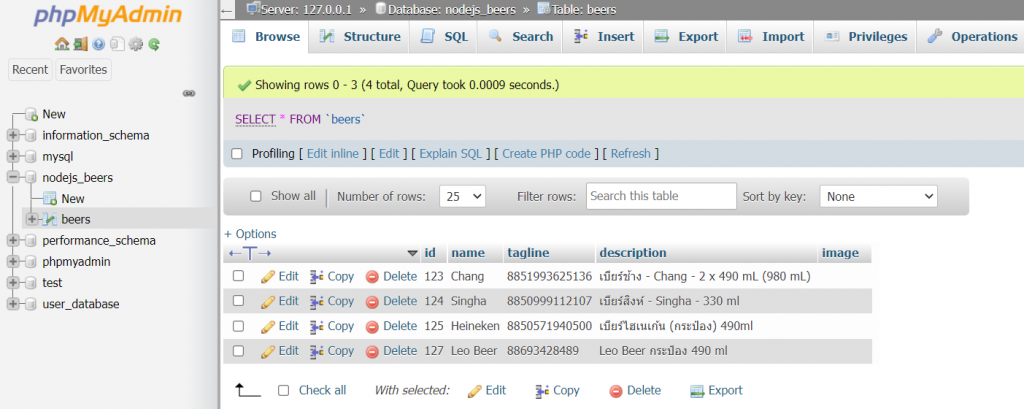Click the Favorites button in sidebar

83,70
